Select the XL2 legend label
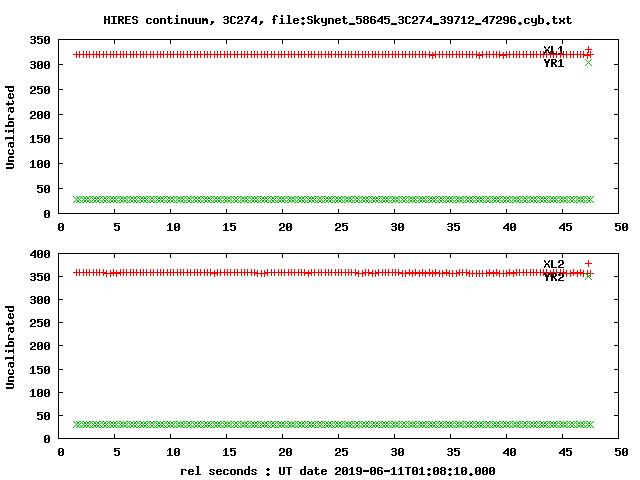 pyautogui.click(x=553, y=264)
